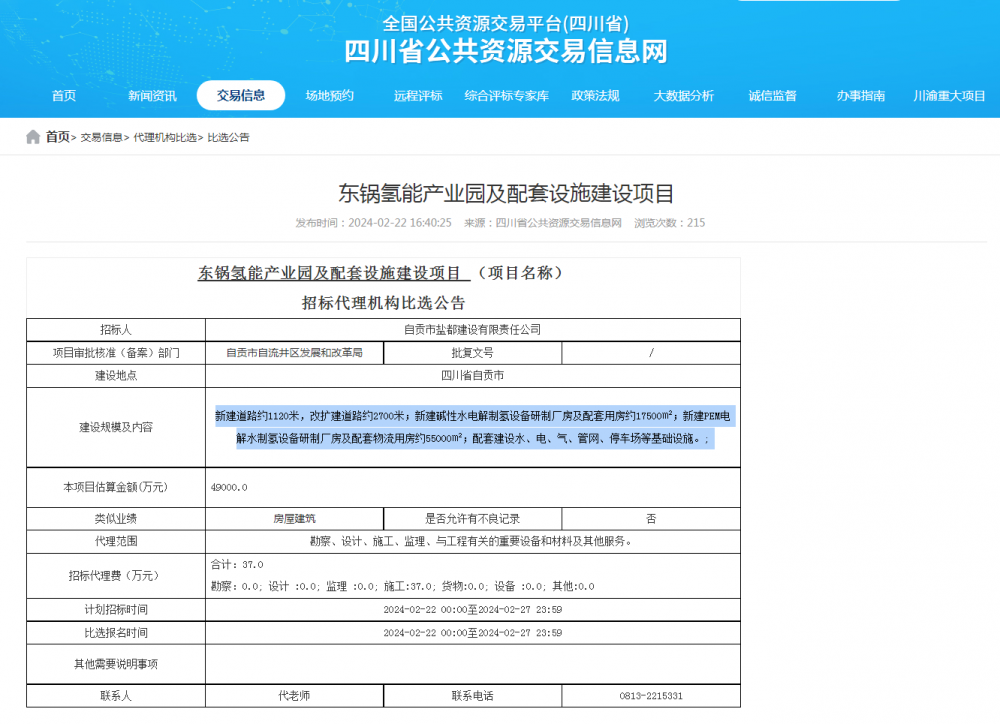Click the platform header 全国公共资源交易平台(四川省)

pos(506,24)
